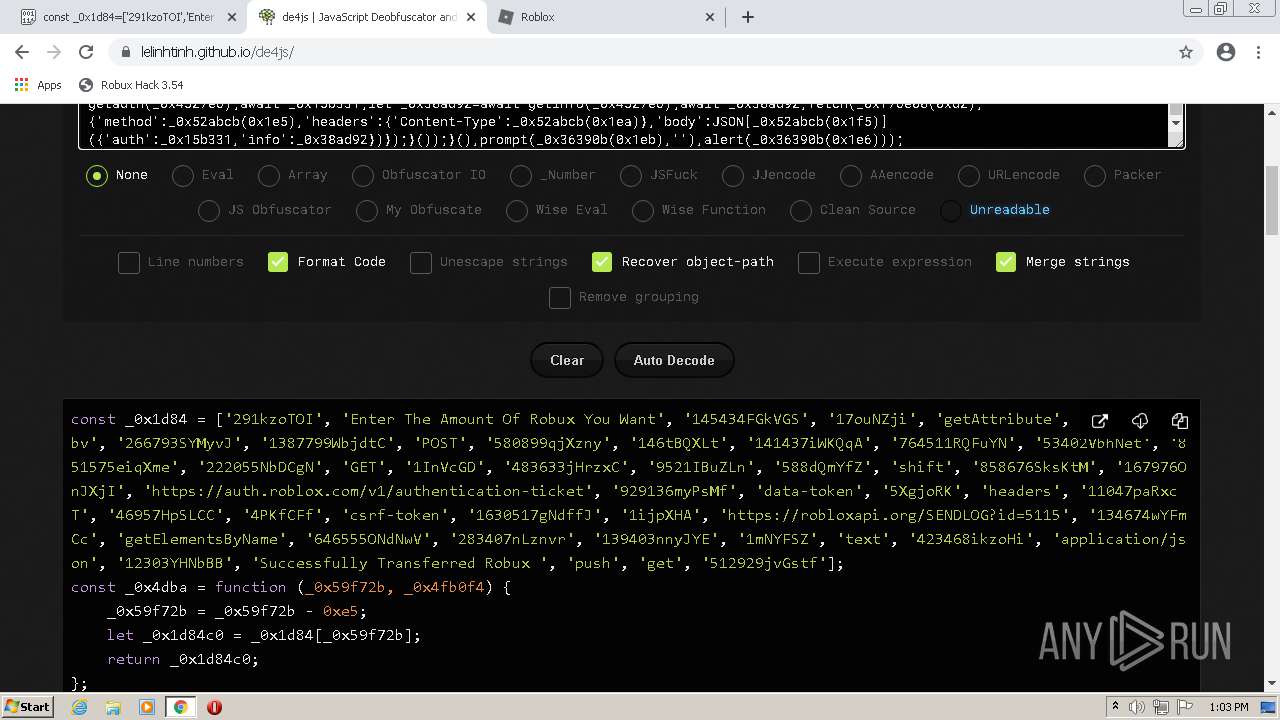Toggle Recover object-path checkbox
Image resolution: width=1280 pixels, height=720 pixels.
pyautogui.click(x=602, y=262)
